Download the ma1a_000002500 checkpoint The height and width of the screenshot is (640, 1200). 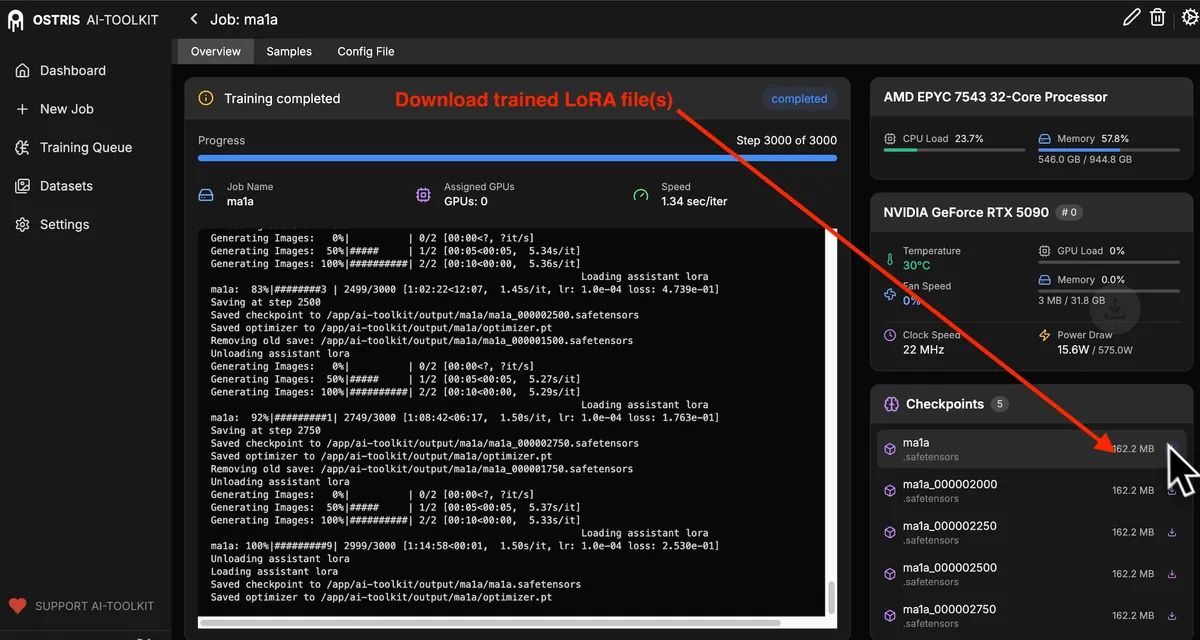[1172, 574]
